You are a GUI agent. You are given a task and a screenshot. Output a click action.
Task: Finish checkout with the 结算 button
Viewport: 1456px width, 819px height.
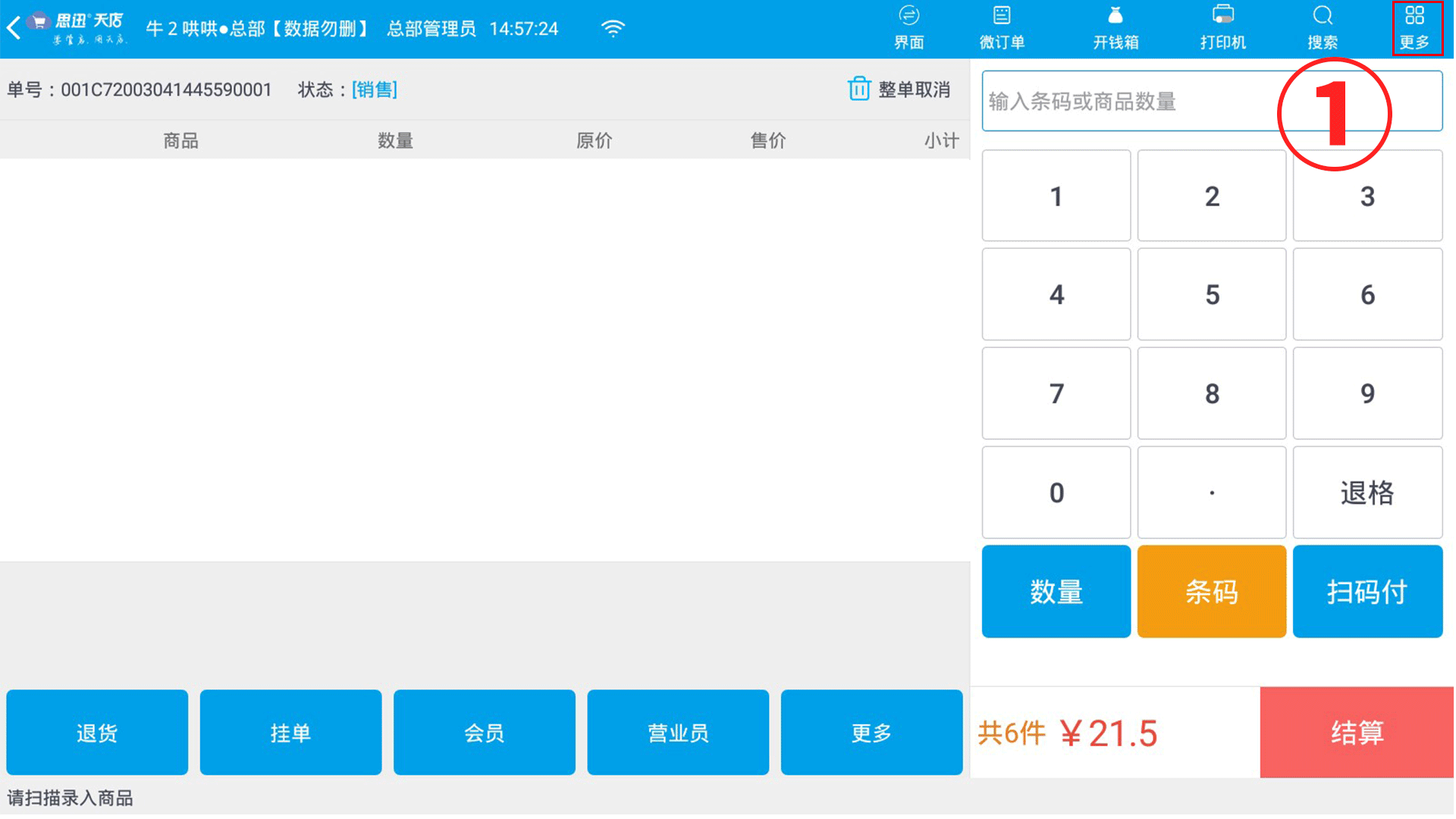coord(1357,733)
